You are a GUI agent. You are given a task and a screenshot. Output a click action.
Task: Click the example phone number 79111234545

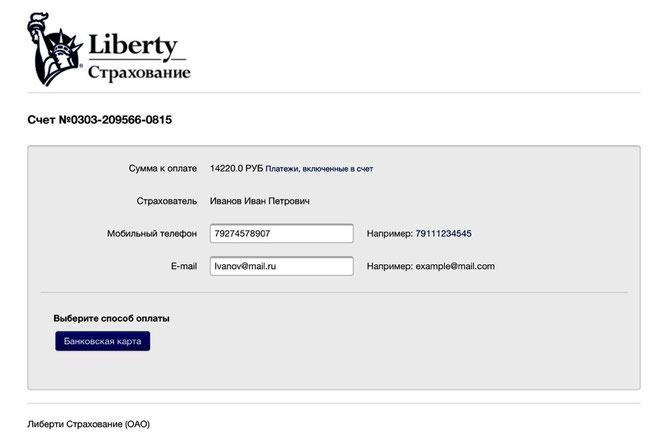pyautogui.click(x=443, y=234)
